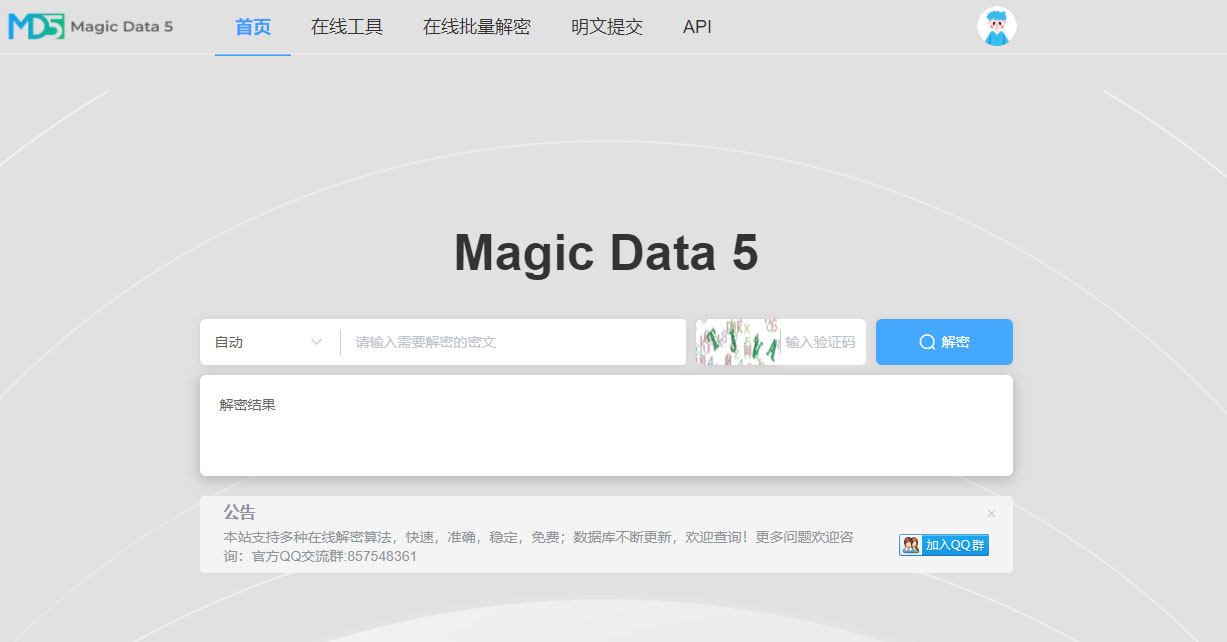
Task: Switch to 在线批量解密 page
Action: [x=477, y=27]
